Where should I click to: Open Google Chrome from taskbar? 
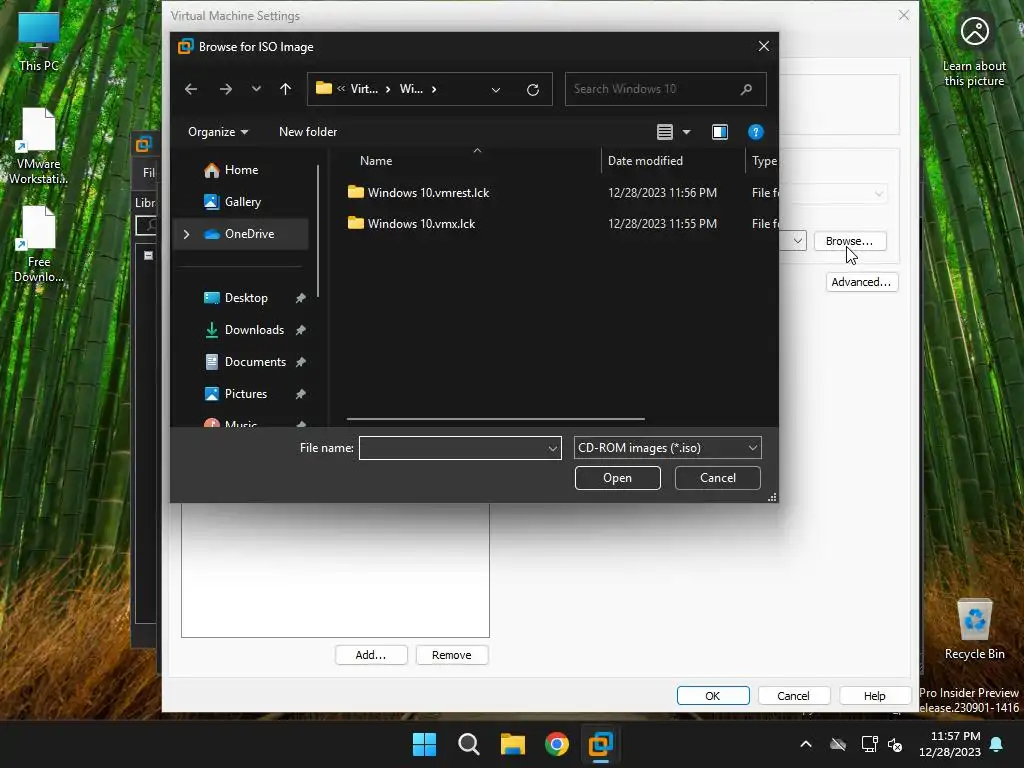[x=557, y=744]
